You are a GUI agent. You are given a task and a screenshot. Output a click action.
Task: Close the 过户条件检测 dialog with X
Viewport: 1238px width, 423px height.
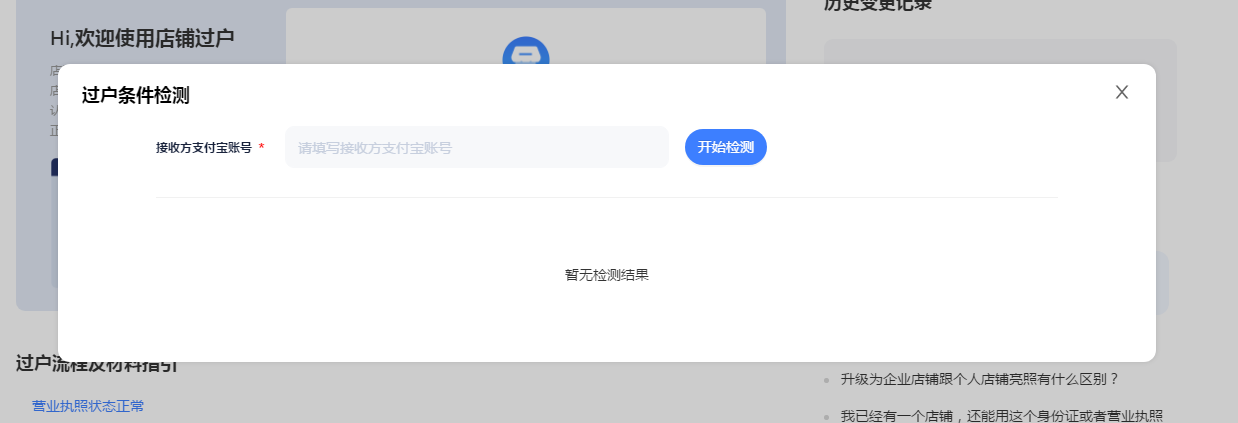pyautogui.click(x=1121, y=92)
